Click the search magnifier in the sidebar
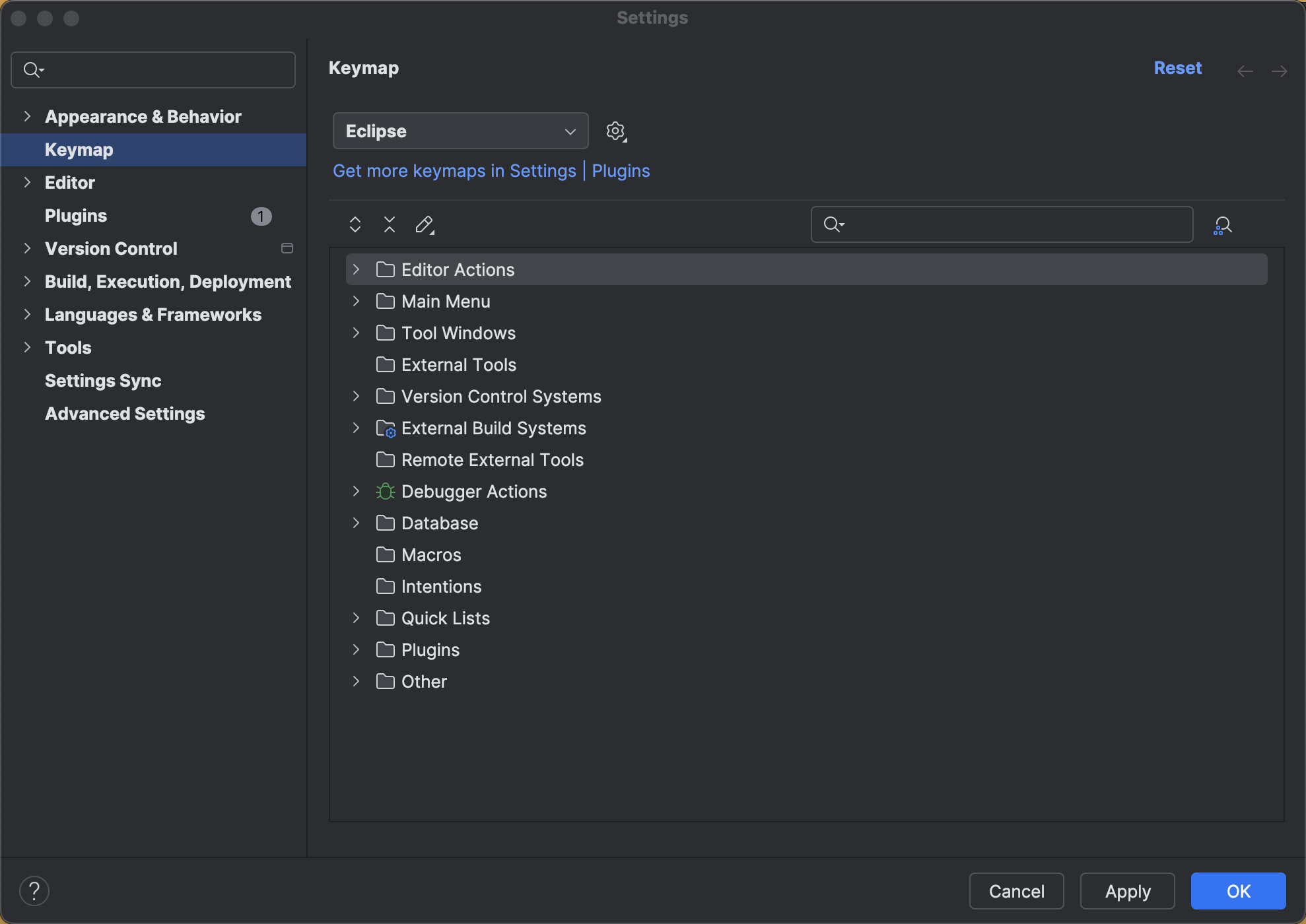Screen dimensions: 1306x924 (34, 69)
